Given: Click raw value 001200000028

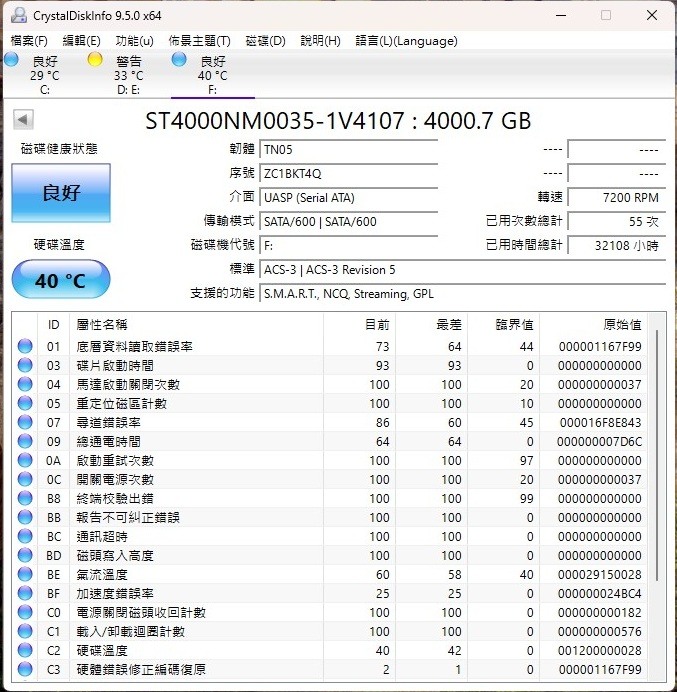Looking at the screenshot, I should pyautogui.click(x=599, y=650).
